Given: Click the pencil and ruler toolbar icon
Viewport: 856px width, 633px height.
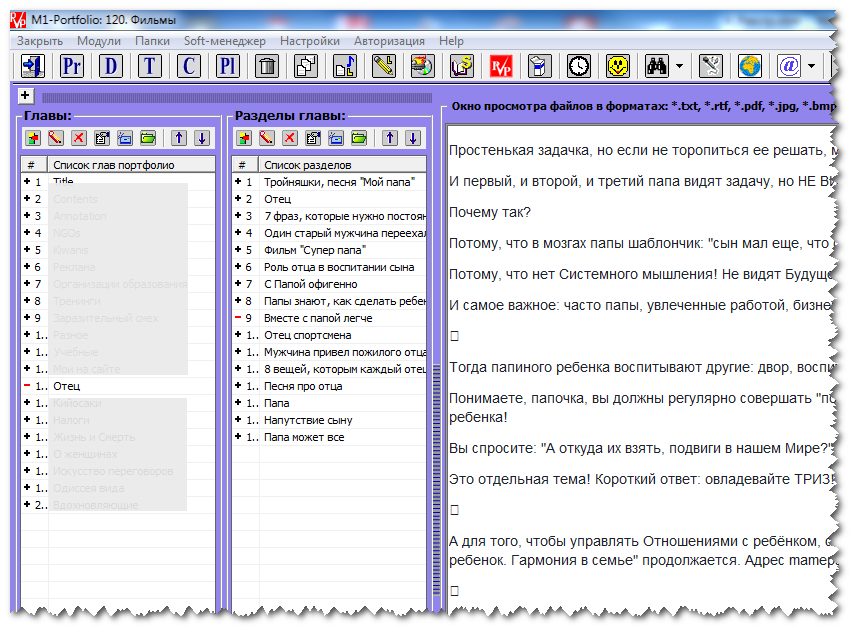Looking at the screenshot, I should point(384,67).
